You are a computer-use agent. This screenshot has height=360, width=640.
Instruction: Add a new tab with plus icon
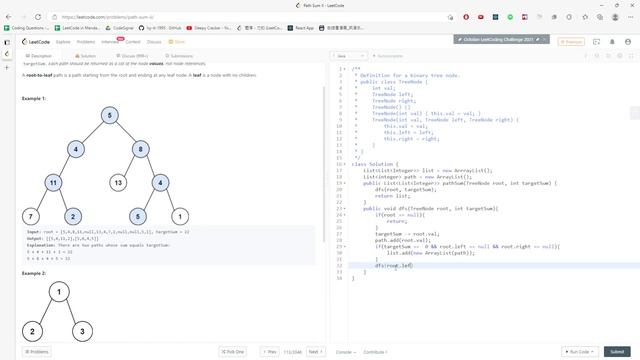tap(7, 67)
